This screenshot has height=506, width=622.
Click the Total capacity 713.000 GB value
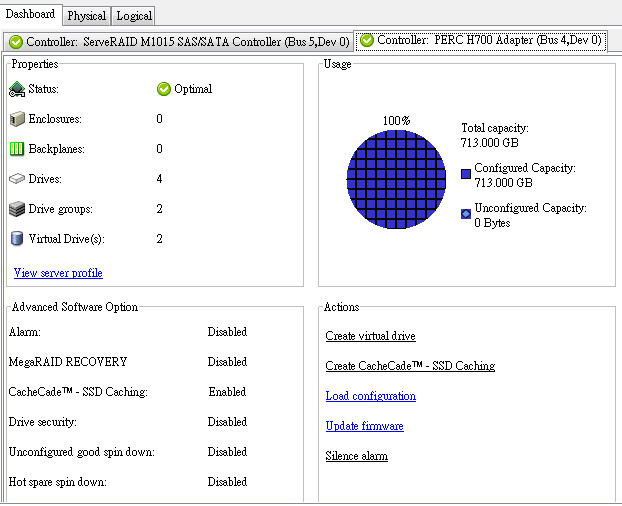pos(490,143)
